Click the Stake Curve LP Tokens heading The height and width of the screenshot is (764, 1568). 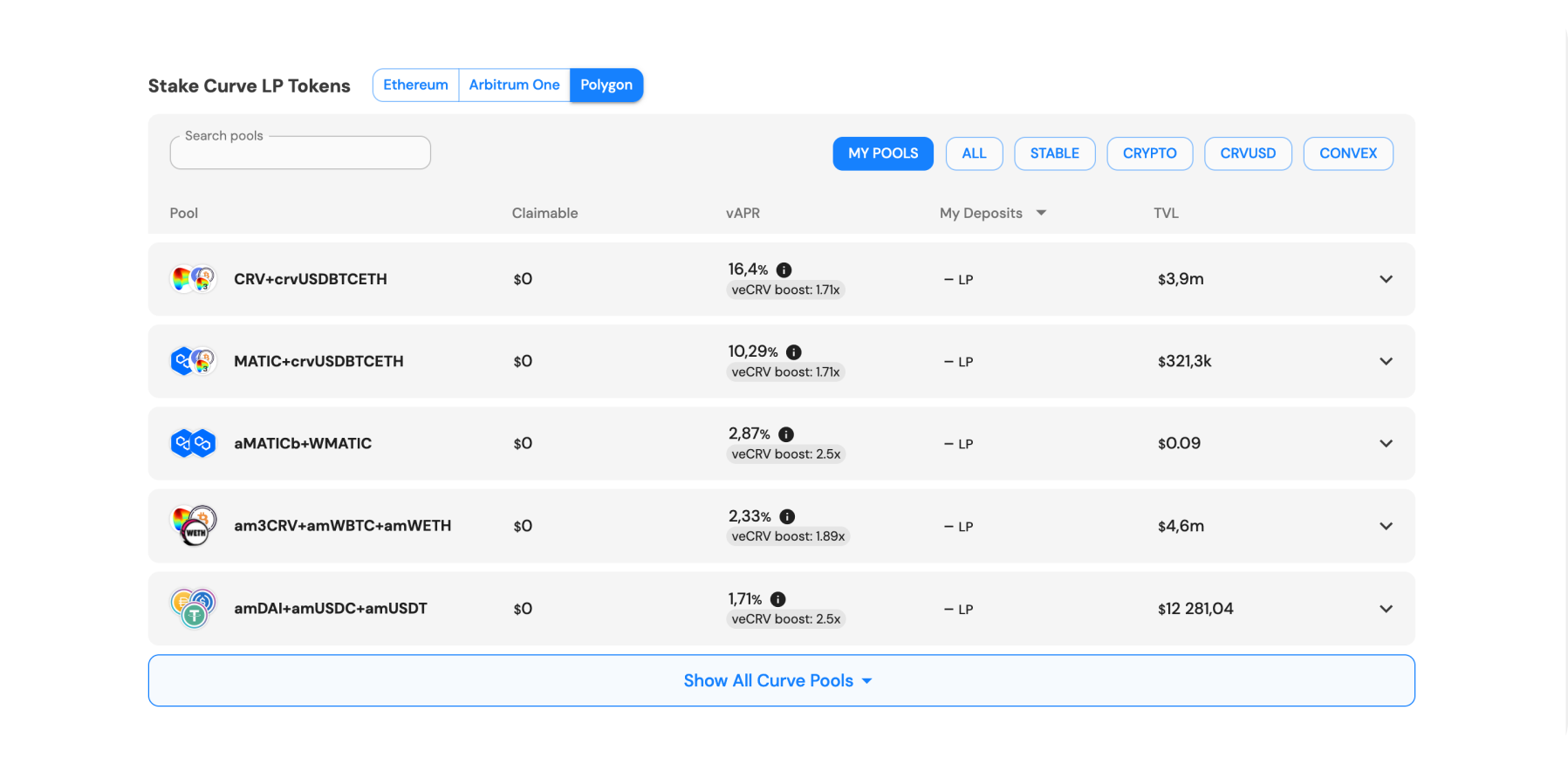pos(249,85)
